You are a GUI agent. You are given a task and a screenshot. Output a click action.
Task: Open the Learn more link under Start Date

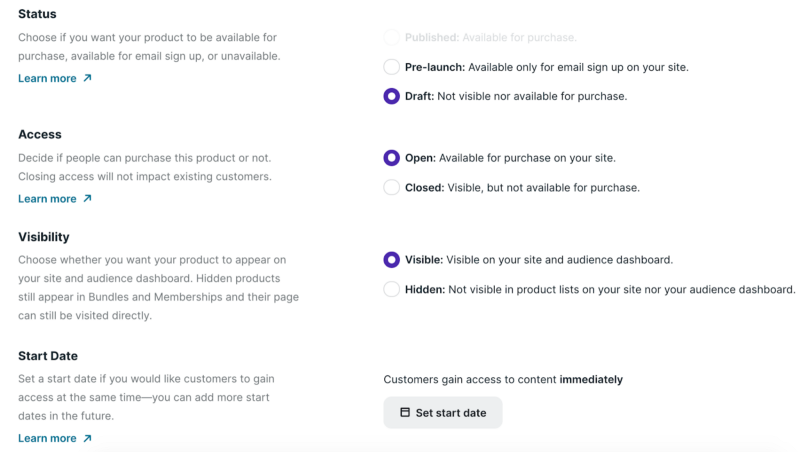pyautogui.click(x=47, y=438)
